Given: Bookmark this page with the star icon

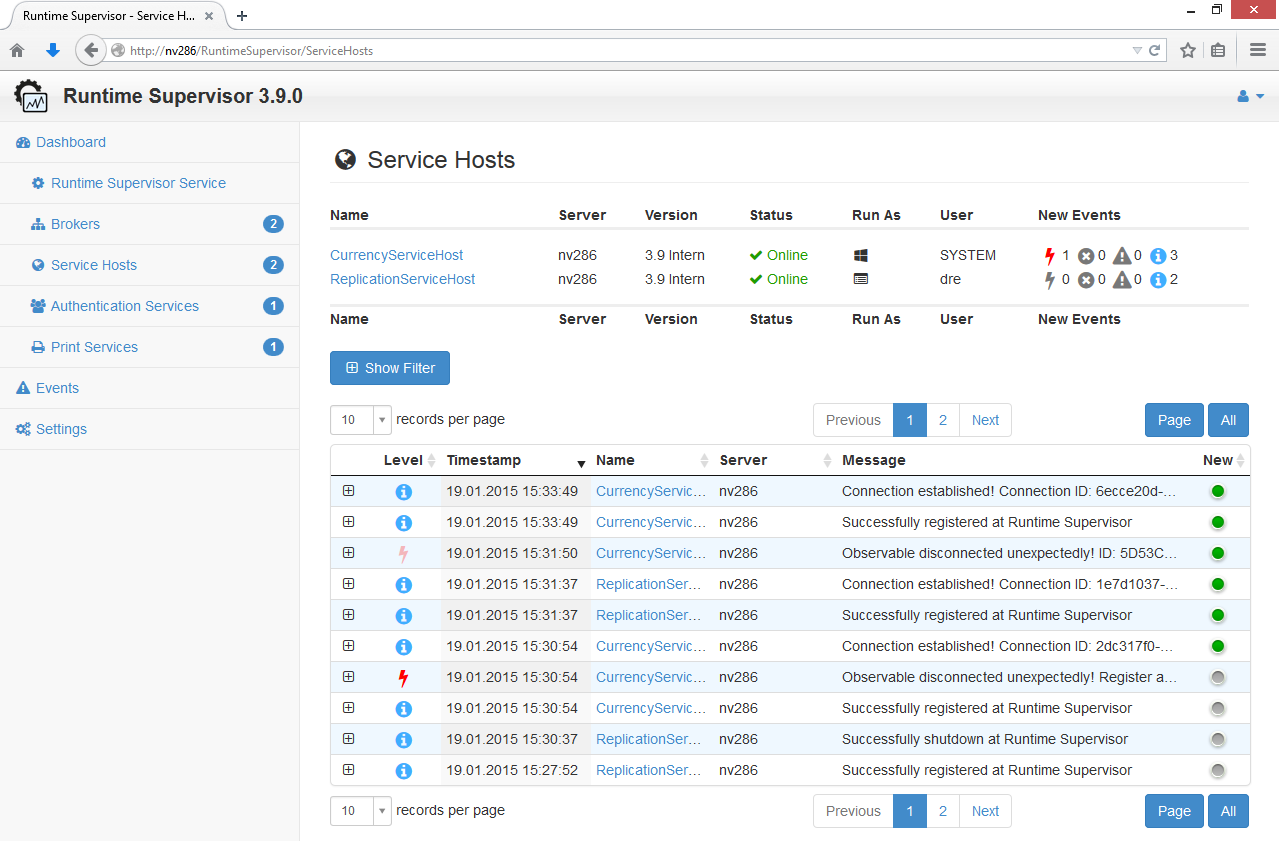Looking at the screenshot, I should tap(1188, 50).
